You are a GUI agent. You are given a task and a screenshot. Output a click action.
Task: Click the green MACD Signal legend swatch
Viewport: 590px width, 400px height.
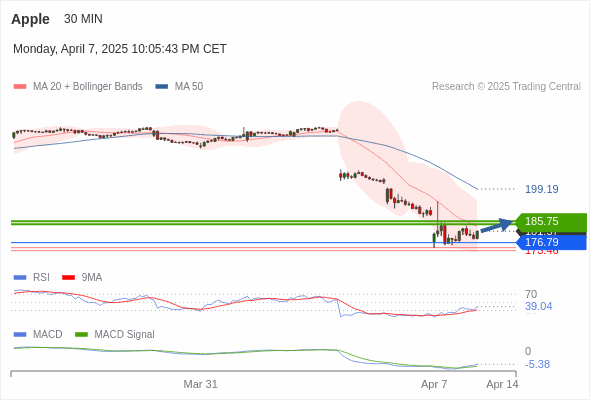(x=81, y=334)
